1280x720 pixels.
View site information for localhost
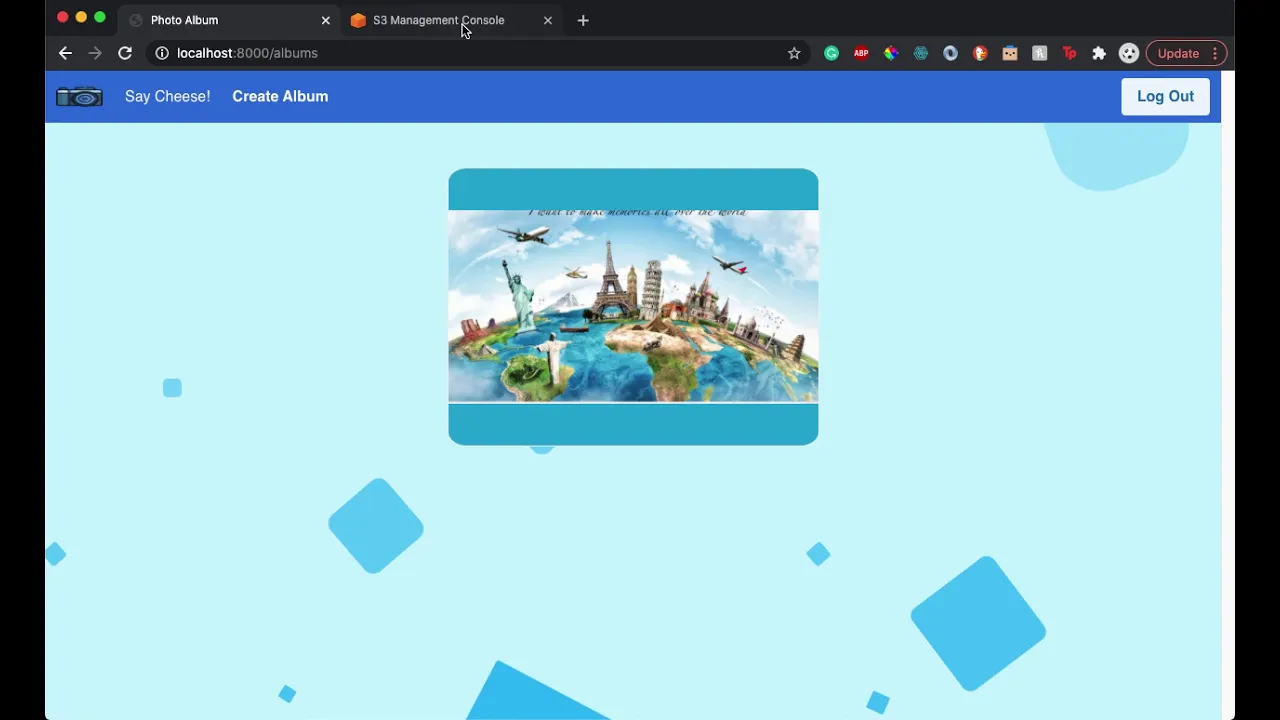[x=162, y=53]
